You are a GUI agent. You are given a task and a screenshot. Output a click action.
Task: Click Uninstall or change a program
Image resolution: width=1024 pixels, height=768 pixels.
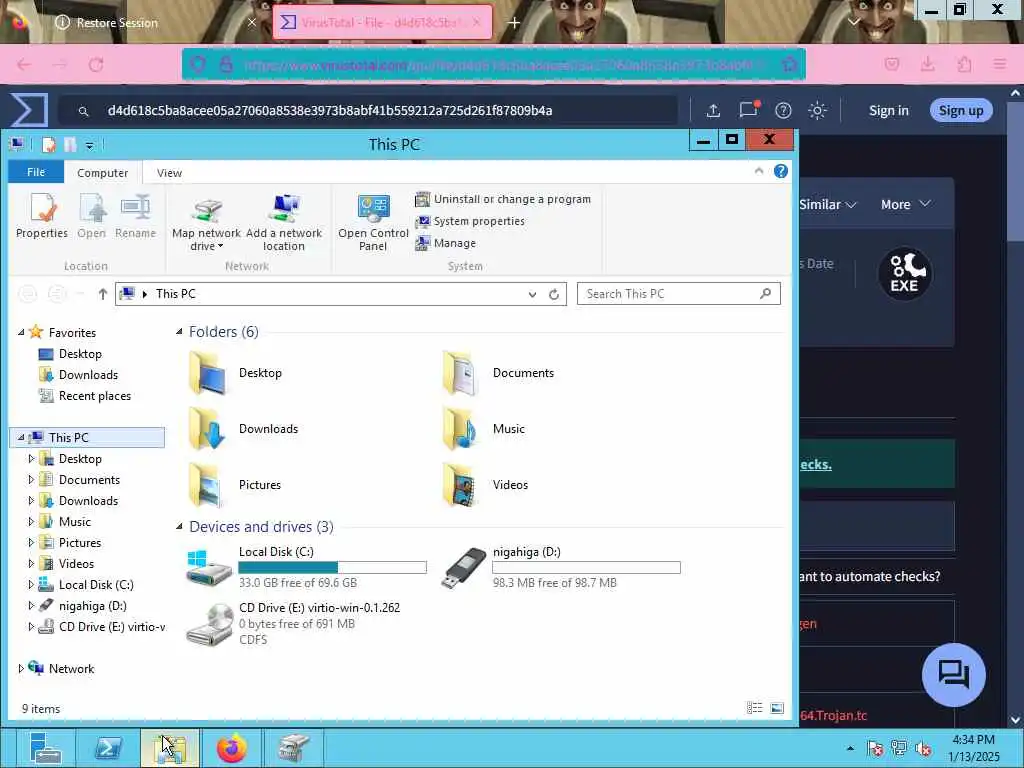click(x=503, y=199)
